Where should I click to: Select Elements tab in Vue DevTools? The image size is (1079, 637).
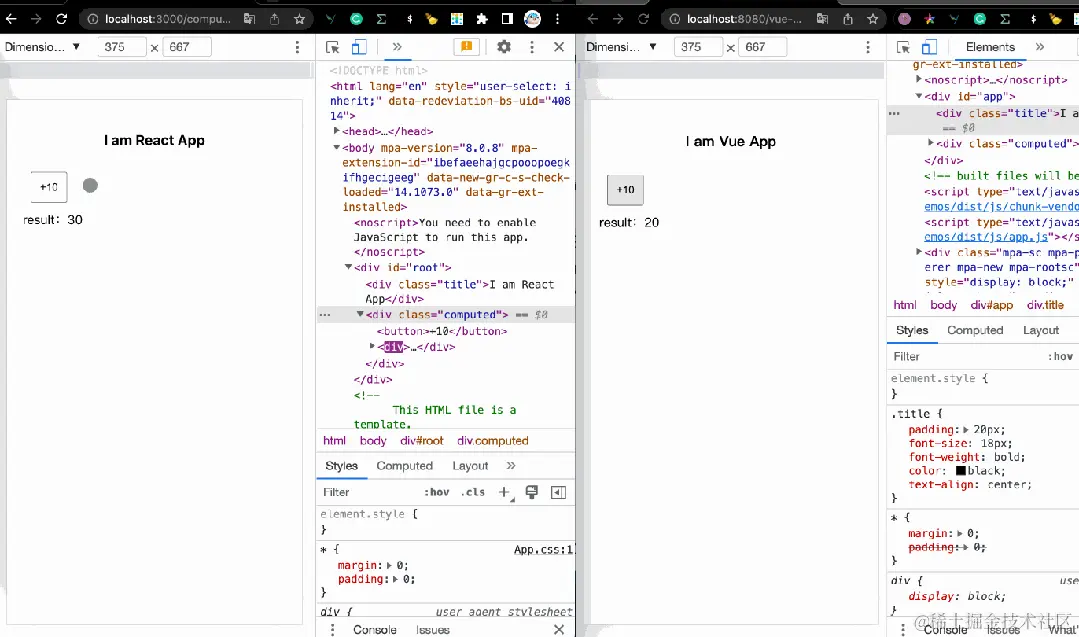pyautogui.click(x=990, y=47)
